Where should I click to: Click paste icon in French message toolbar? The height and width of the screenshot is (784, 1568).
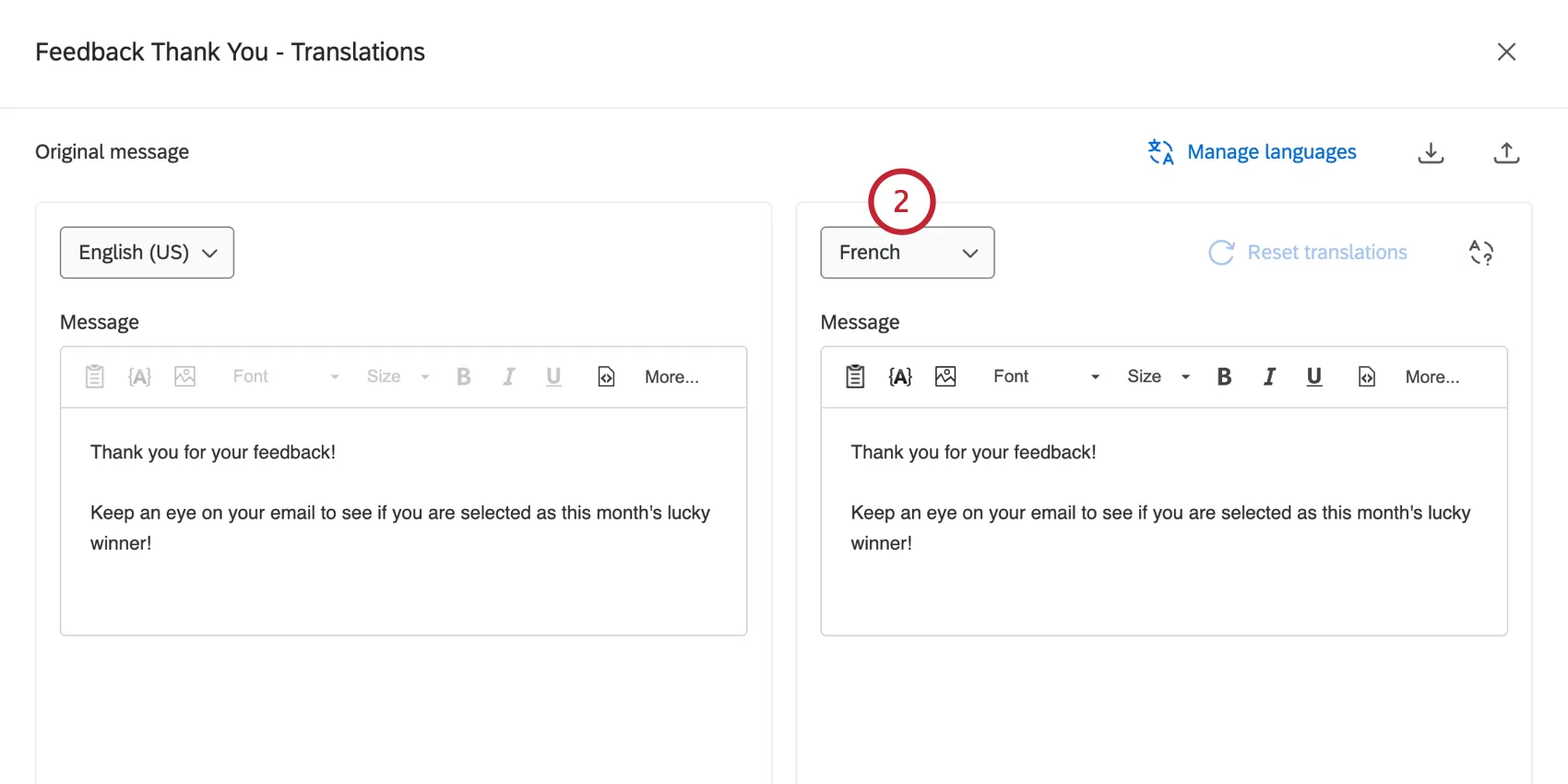coord(855,376)
